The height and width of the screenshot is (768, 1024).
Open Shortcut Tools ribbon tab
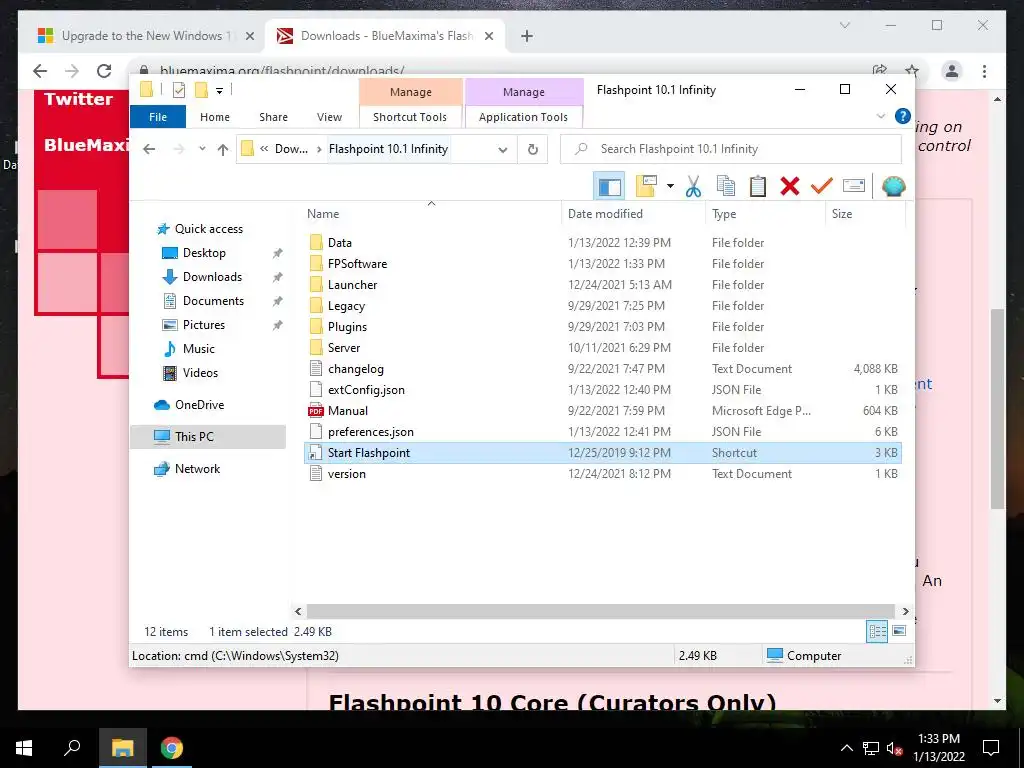410,117
